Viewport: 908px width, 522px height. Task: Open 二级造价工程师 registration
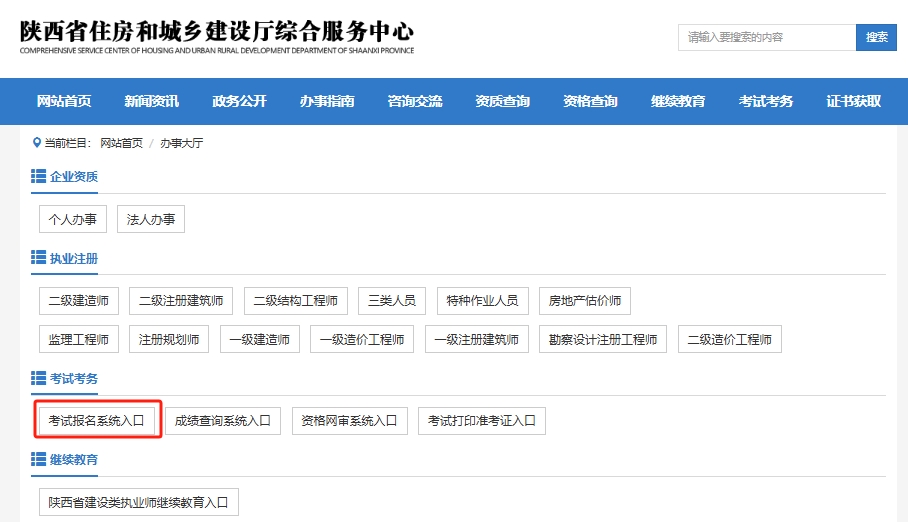tap(730, 340)
